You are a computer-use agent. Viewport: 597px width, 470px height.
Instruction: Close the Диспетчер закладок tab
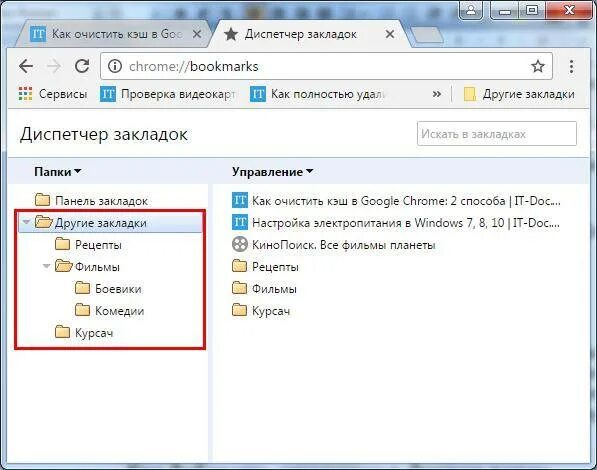click(389, 34)
